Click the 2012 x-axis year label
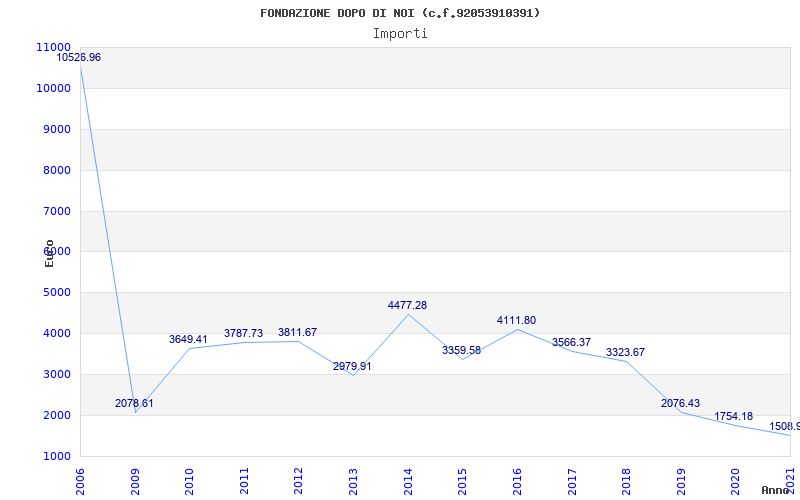The height and width of the screenshot is (500, 800). tap(298, 481)
